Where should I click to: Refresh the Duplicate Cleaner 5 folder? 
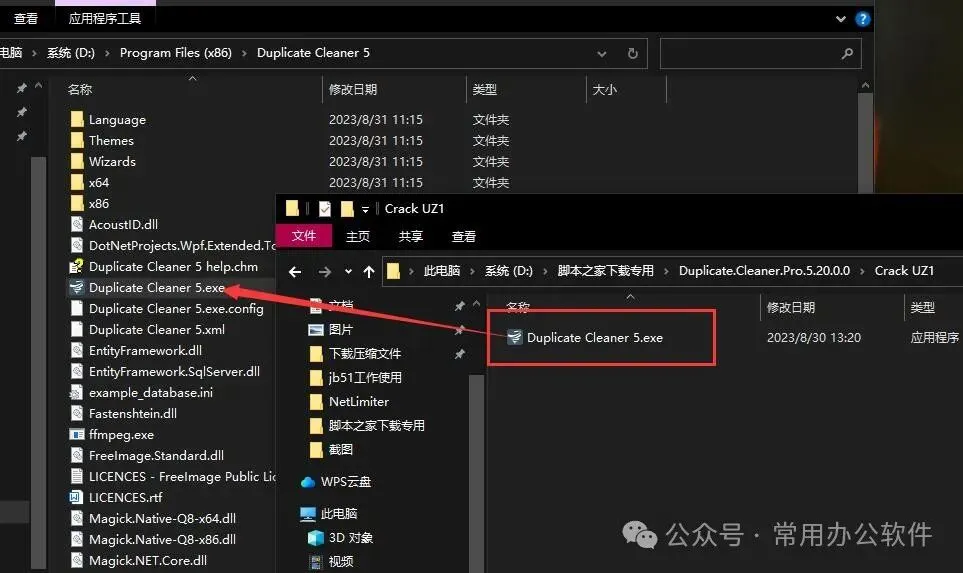(x=633, y=53)
